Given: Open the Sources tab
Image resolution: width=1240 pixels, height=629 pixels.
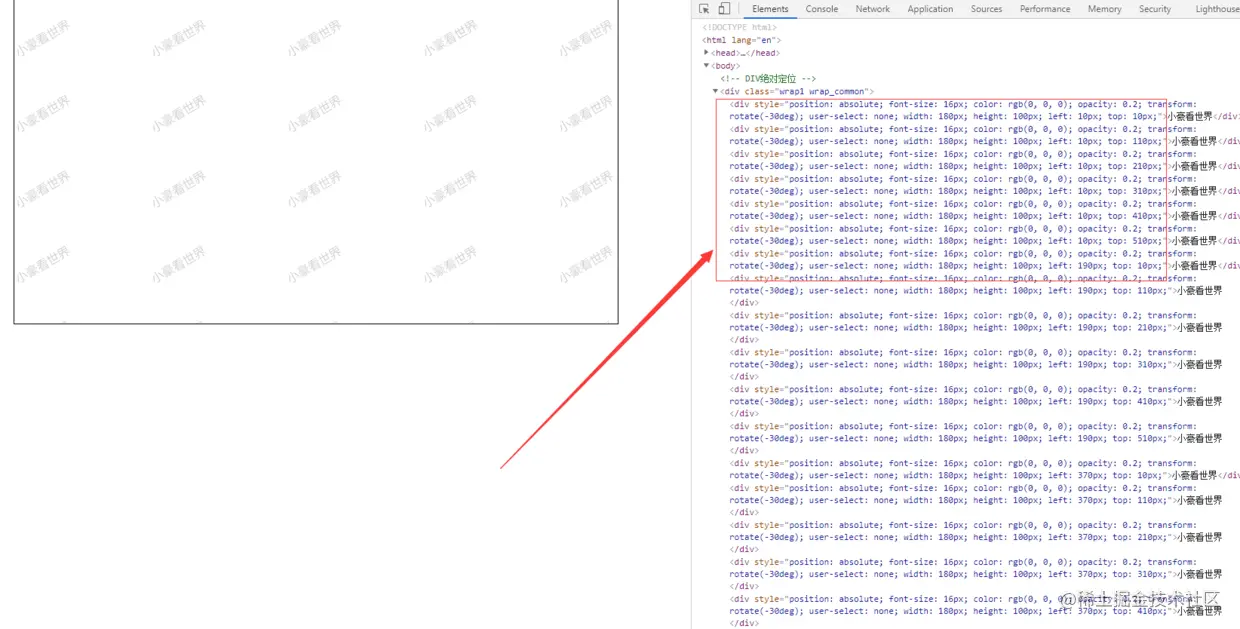Looking at the screenshot, I should tap(986, 9).
